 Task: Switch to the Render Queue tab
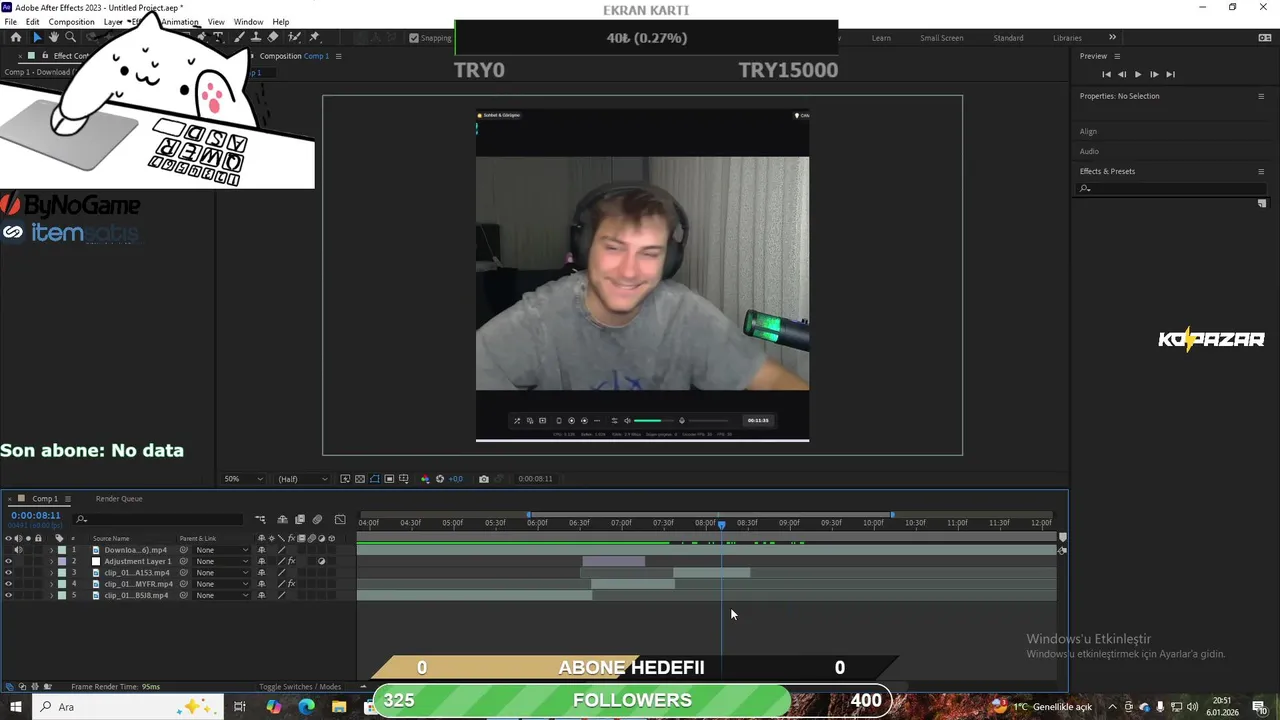(x=119, y=498)
